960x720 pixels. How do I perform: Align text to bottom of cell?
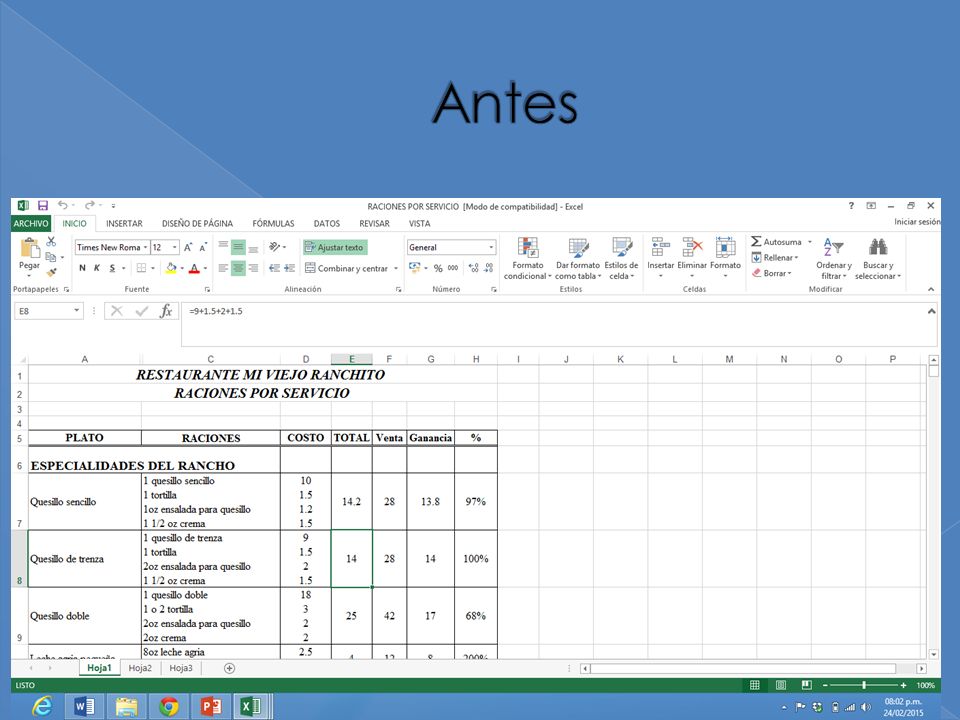coord(253,247)
